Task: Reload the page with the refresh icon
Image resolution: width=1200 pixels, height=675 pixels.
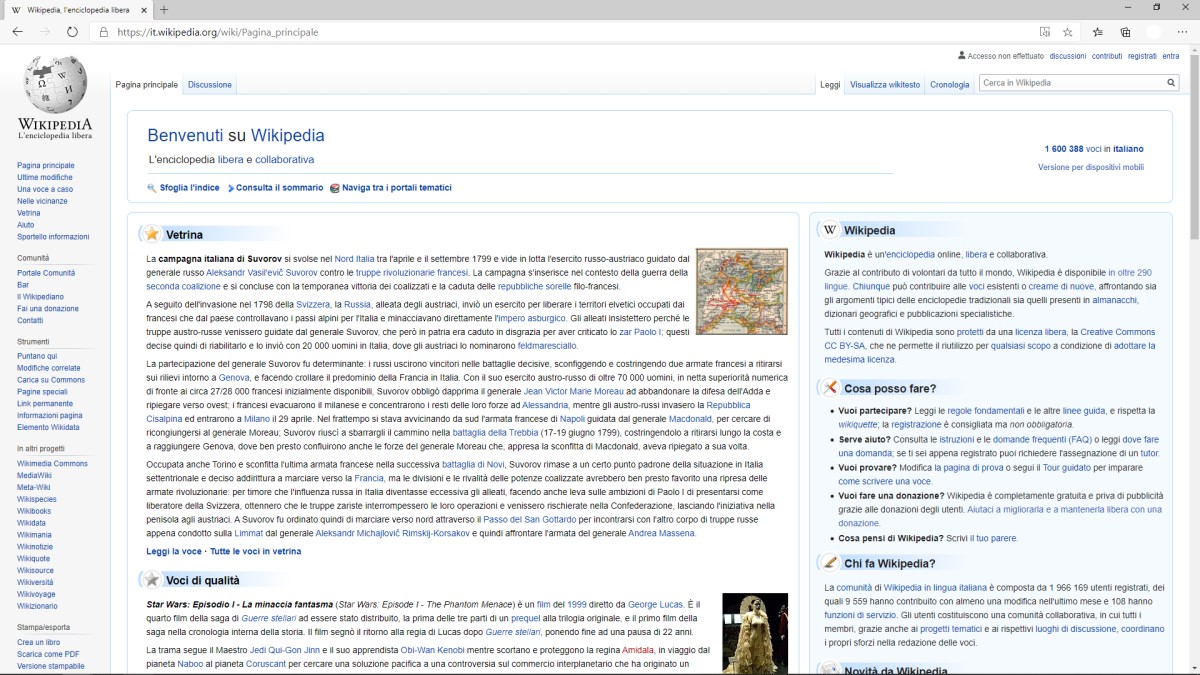Action: pyautogui.click(x=72, y=32)
